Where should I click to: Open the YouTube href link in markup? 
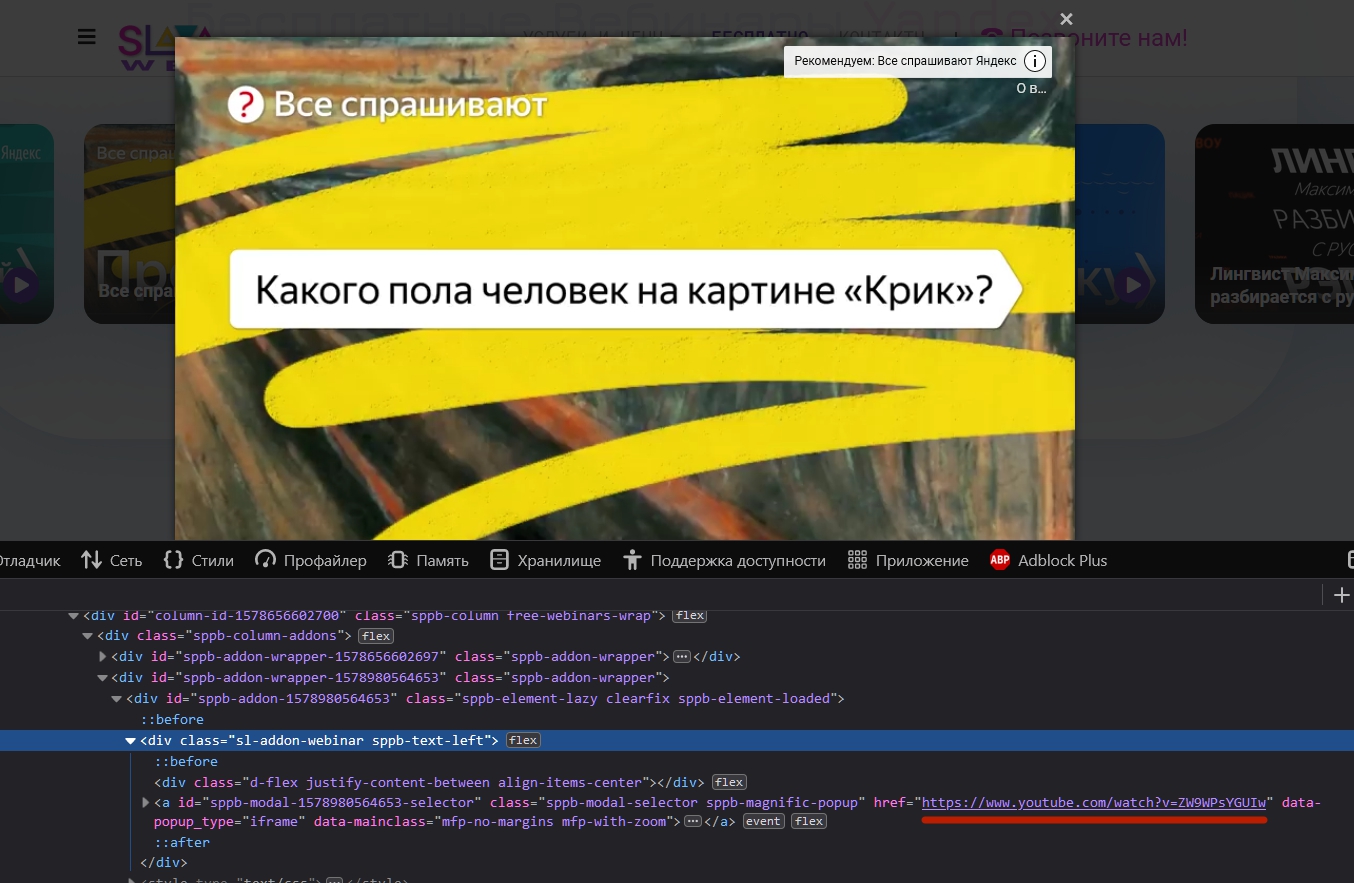[x=1095, y=803]
